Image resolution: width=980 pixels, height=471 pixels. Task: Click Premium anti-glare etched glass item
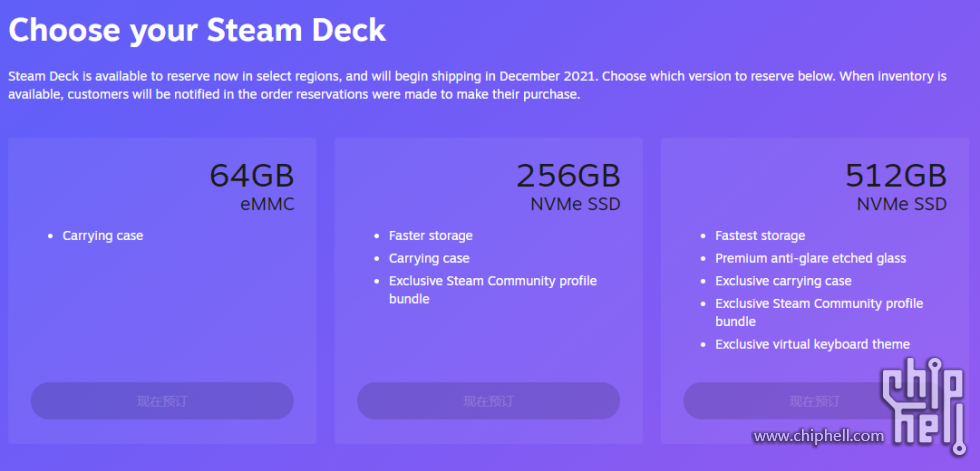[811, 259]
